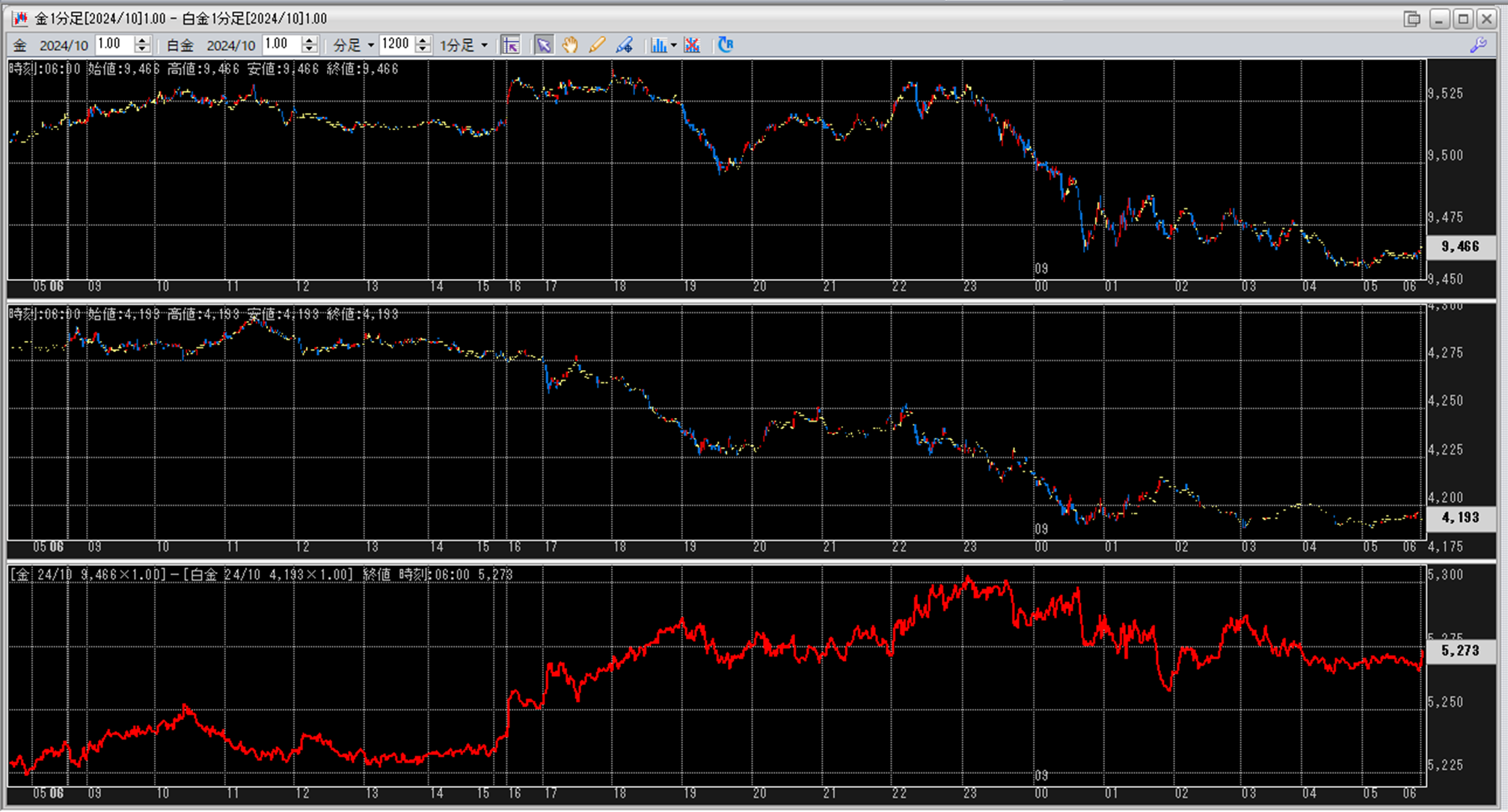Click the gold multiplier 1.00 input field
The image size is (1508, 812).
(114, 44)
